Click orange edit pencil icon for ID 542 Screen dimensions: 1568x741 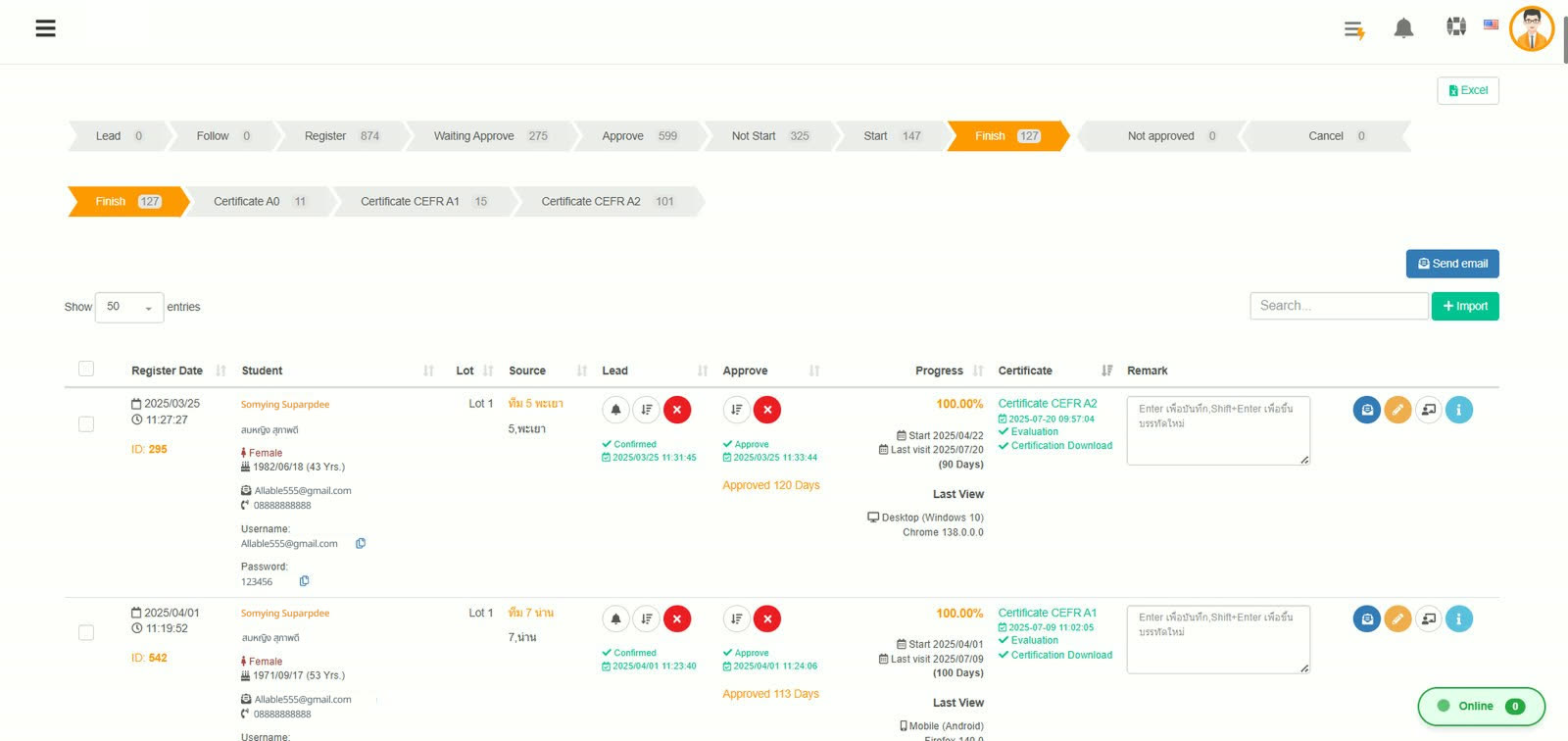click(1397, 618)
